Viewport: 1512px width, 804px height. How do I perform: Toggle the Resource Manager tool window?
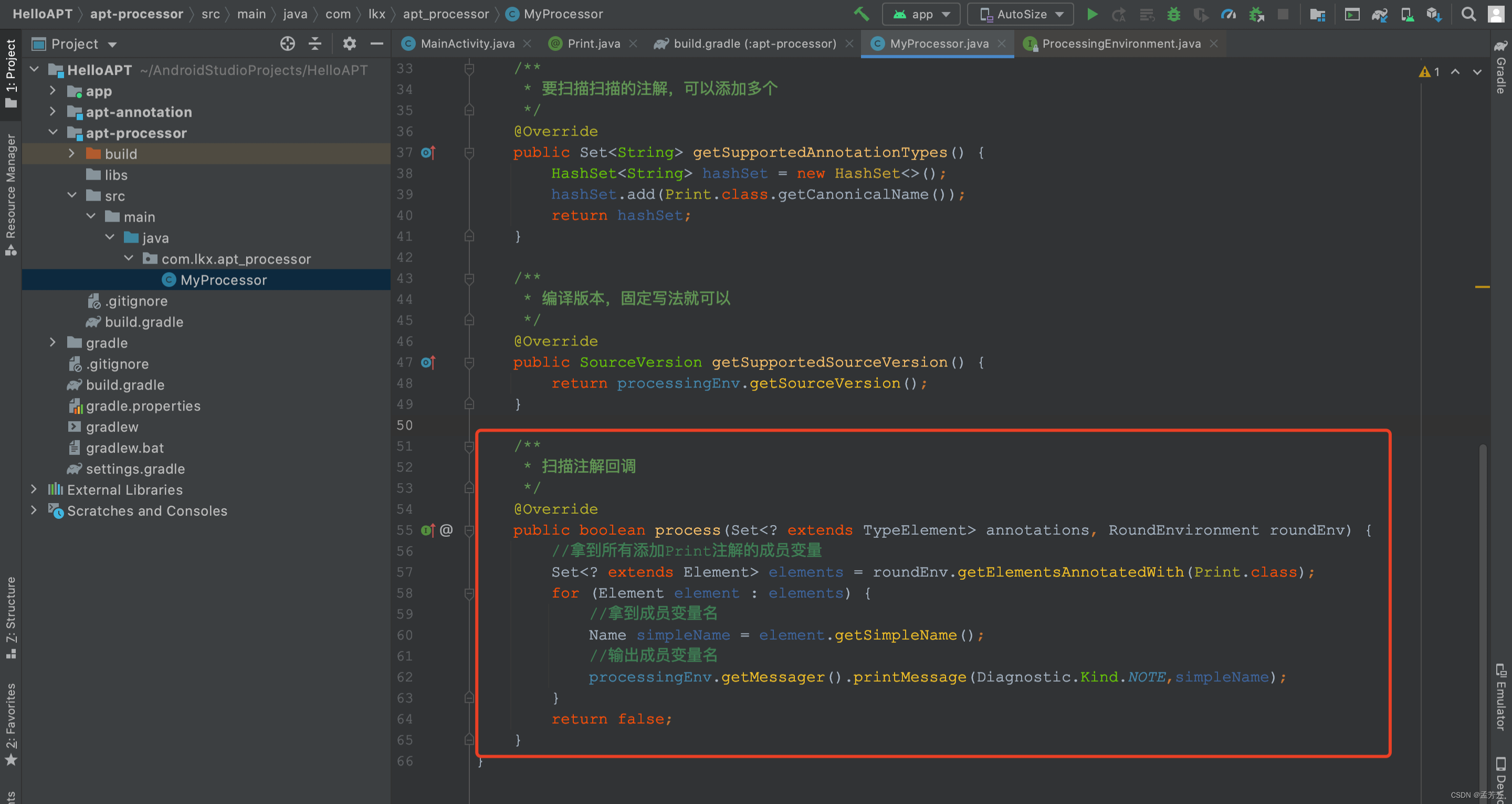click(x=10, y=194)
